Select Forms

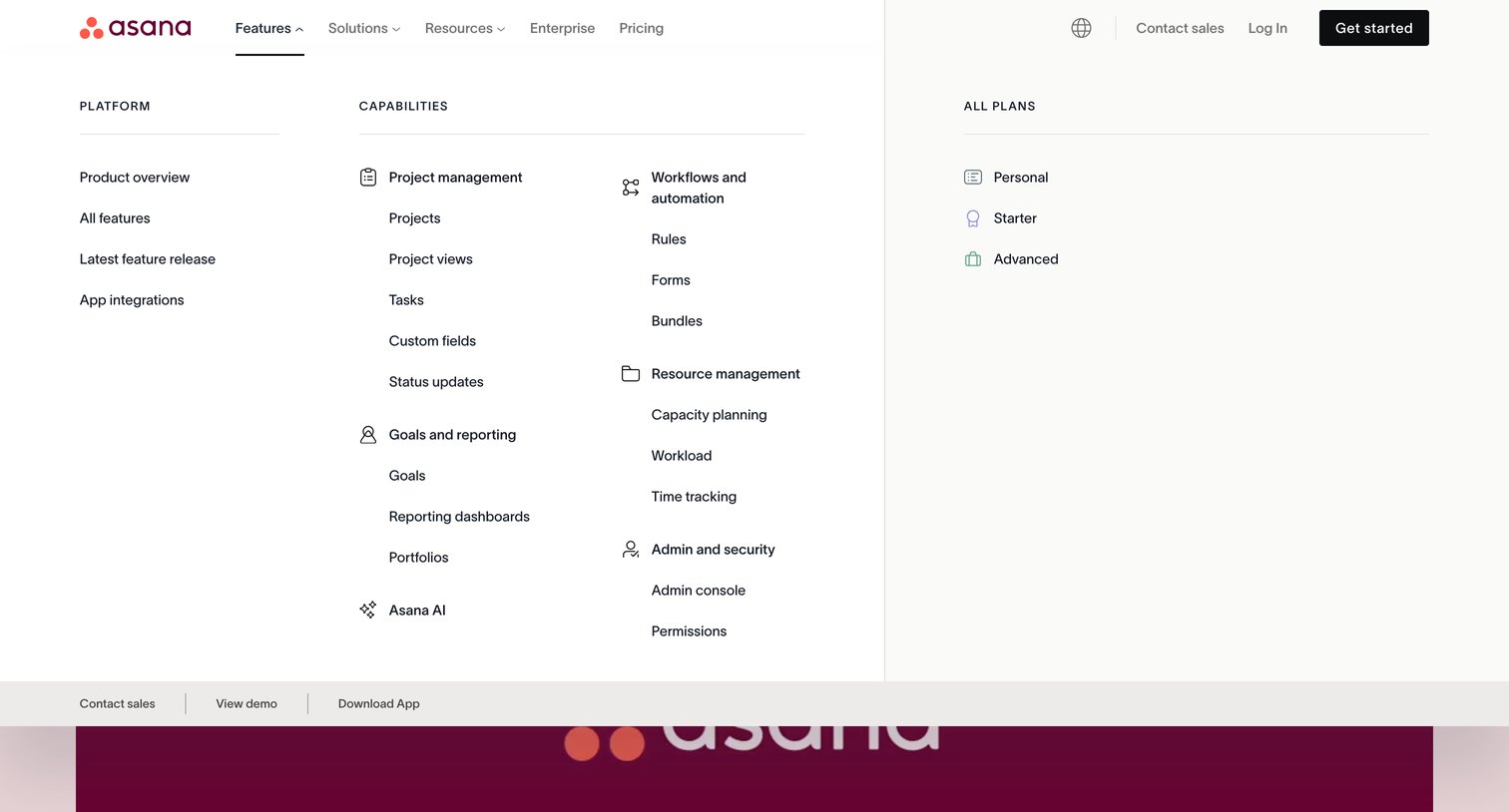pyautogui.click(x=671, y=280)
